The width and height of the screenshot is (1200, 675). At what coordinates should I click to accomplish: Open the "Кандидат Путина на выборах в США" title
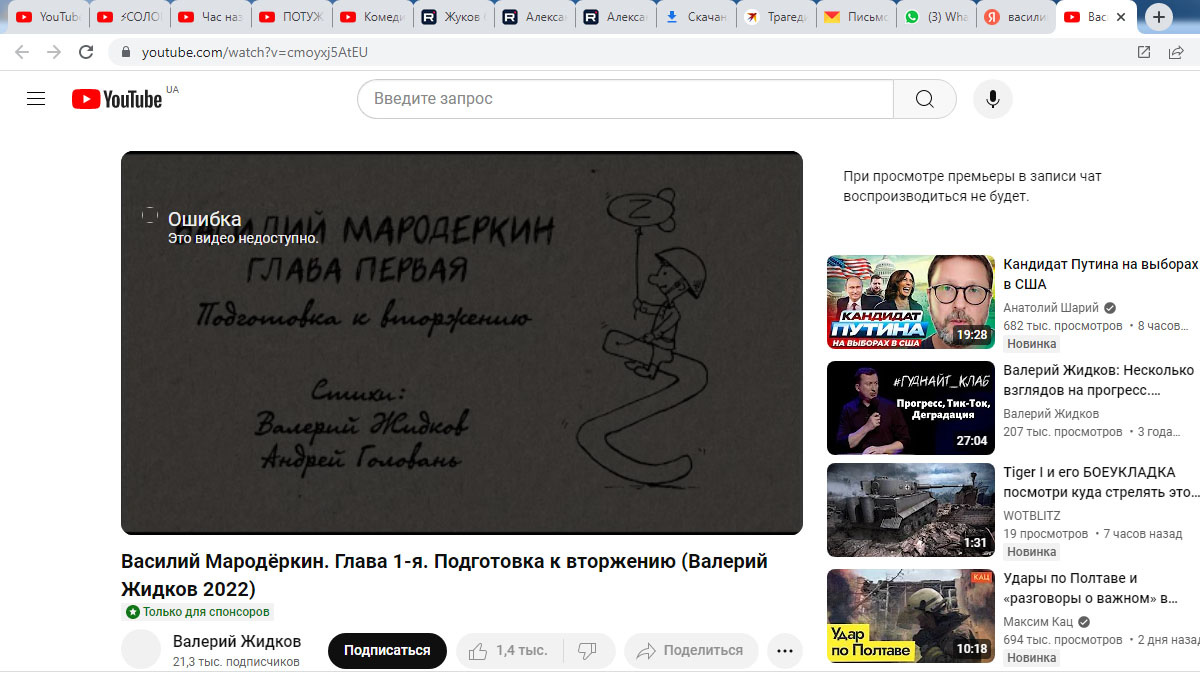pos(1100,274)
